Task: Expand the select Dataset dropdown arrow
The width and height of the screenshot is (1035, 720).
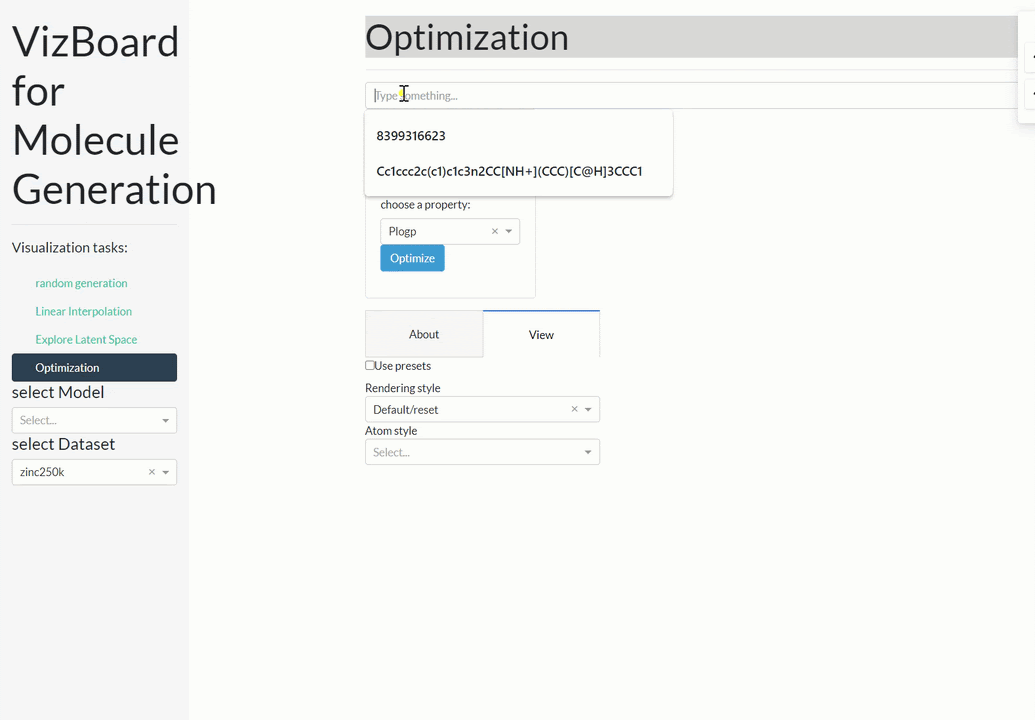Action: tap(166, 472)
